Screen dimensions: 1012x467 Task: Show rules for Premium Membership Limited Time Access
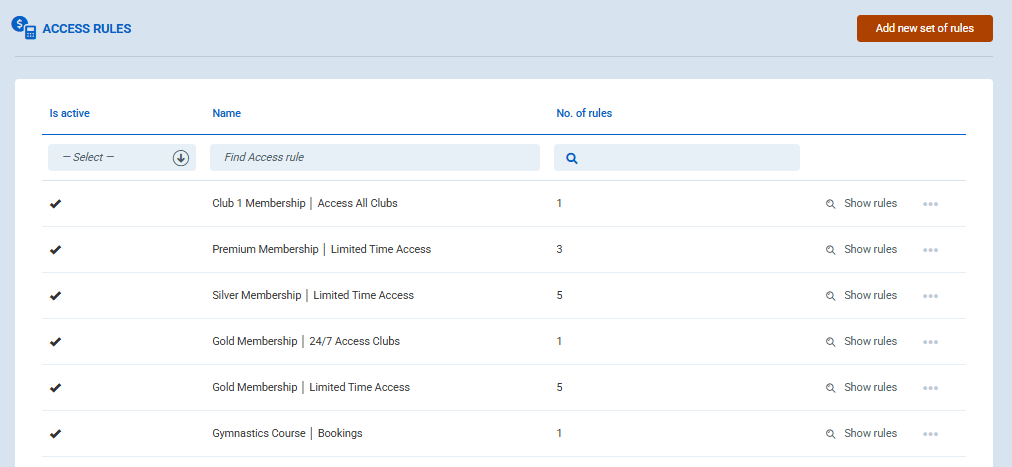point(869,250)
